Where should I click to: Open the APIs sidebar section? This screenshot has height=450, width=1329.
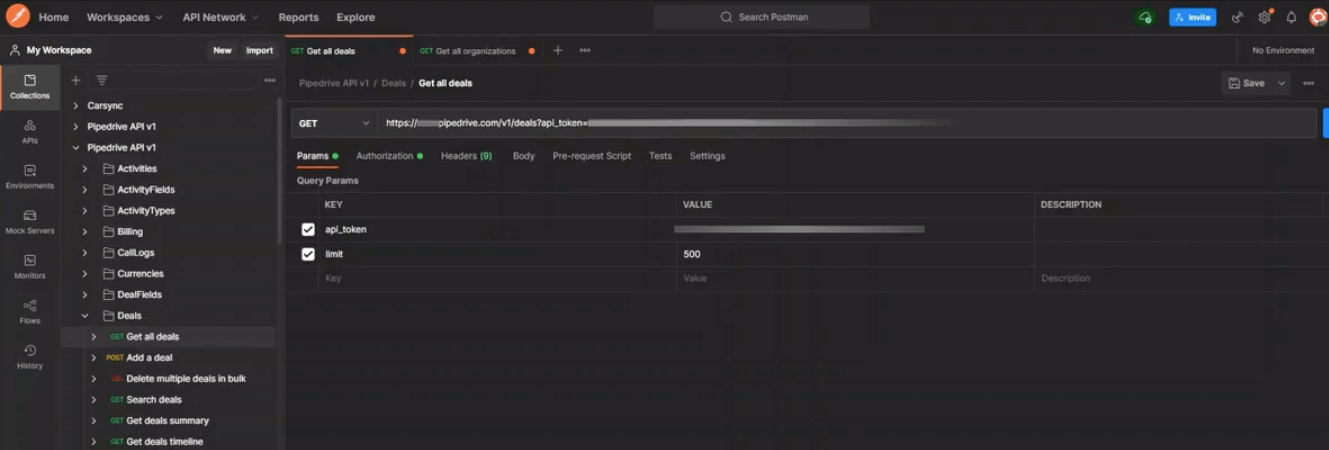(x=30, y=132)
